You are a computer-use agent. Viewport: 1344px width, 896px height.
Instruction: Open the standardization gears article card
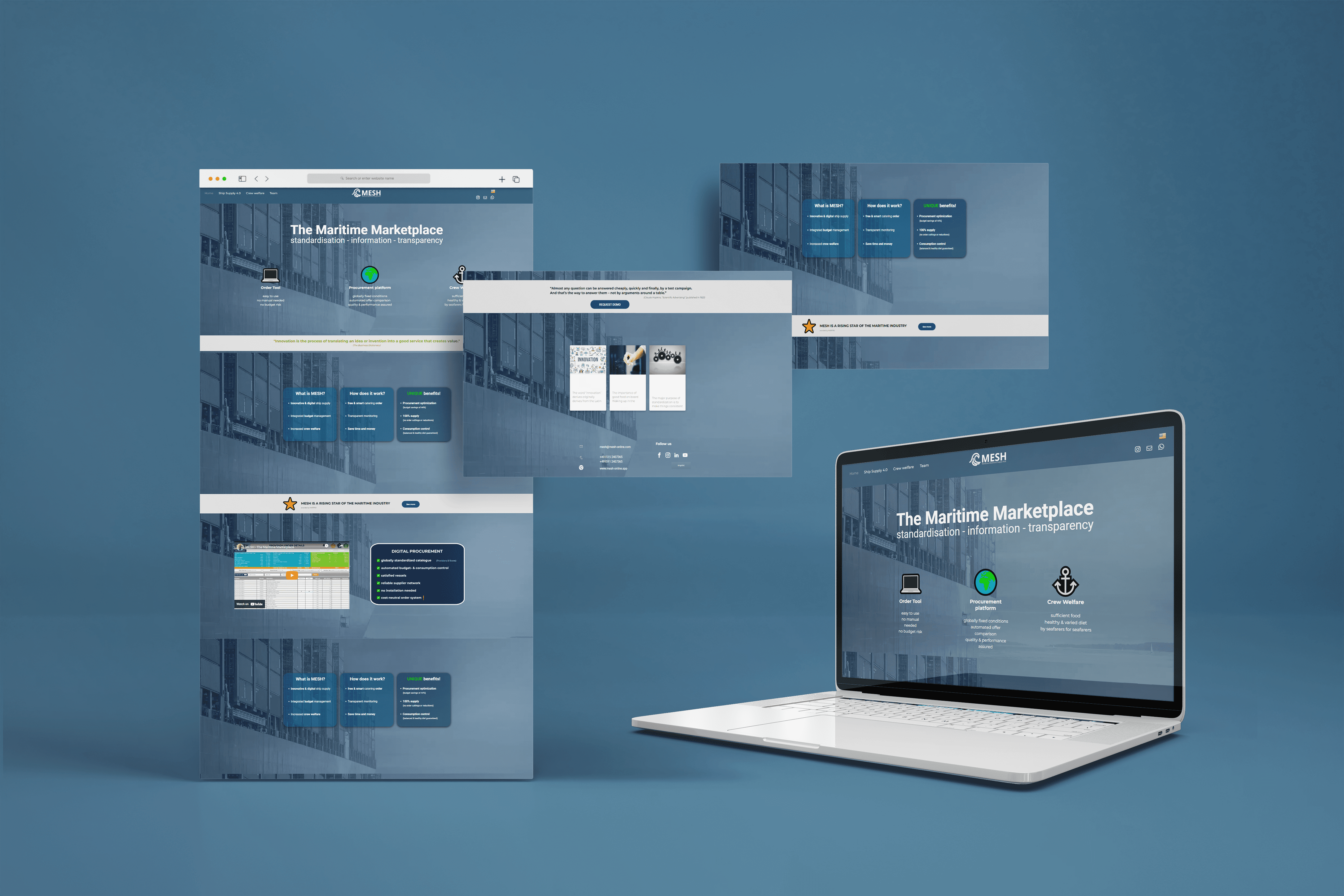[x=667, y=378]
